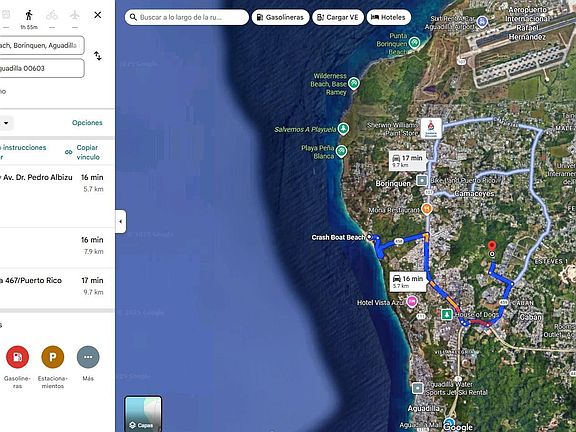Click Sixt Rent A Car marker
Viewport: 576px width, 432px height.
coord(482,22)
